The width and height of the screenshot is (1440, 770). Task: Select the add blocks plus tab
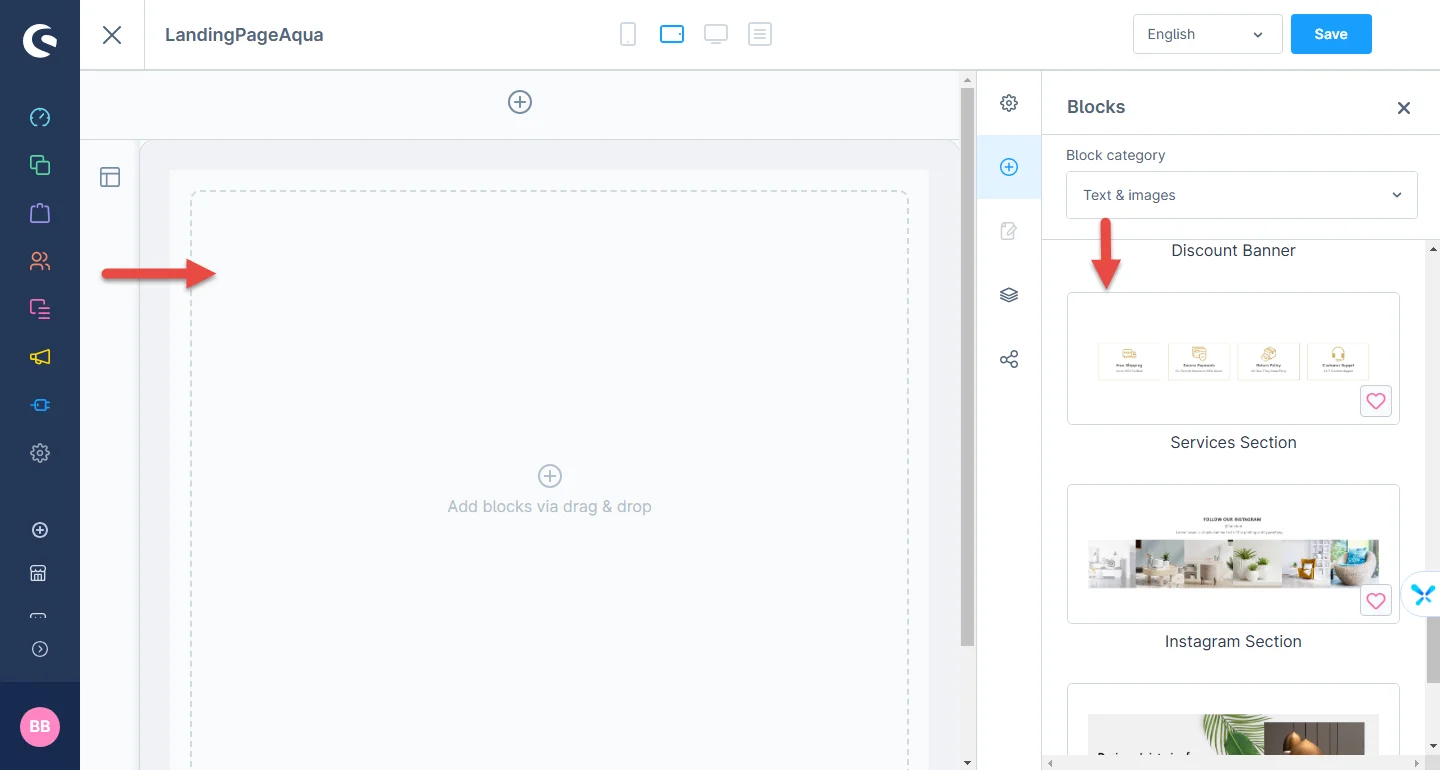pos(1009,167)
